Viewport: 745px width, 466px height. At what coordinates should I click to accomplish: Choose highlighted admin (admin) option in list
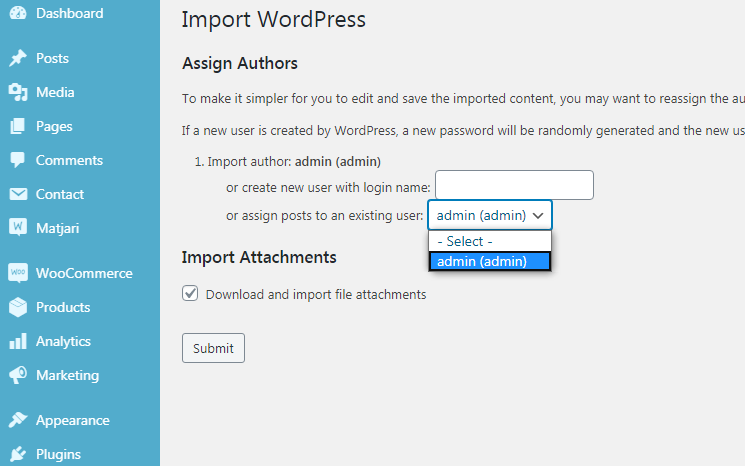click(x=490, y=261)
